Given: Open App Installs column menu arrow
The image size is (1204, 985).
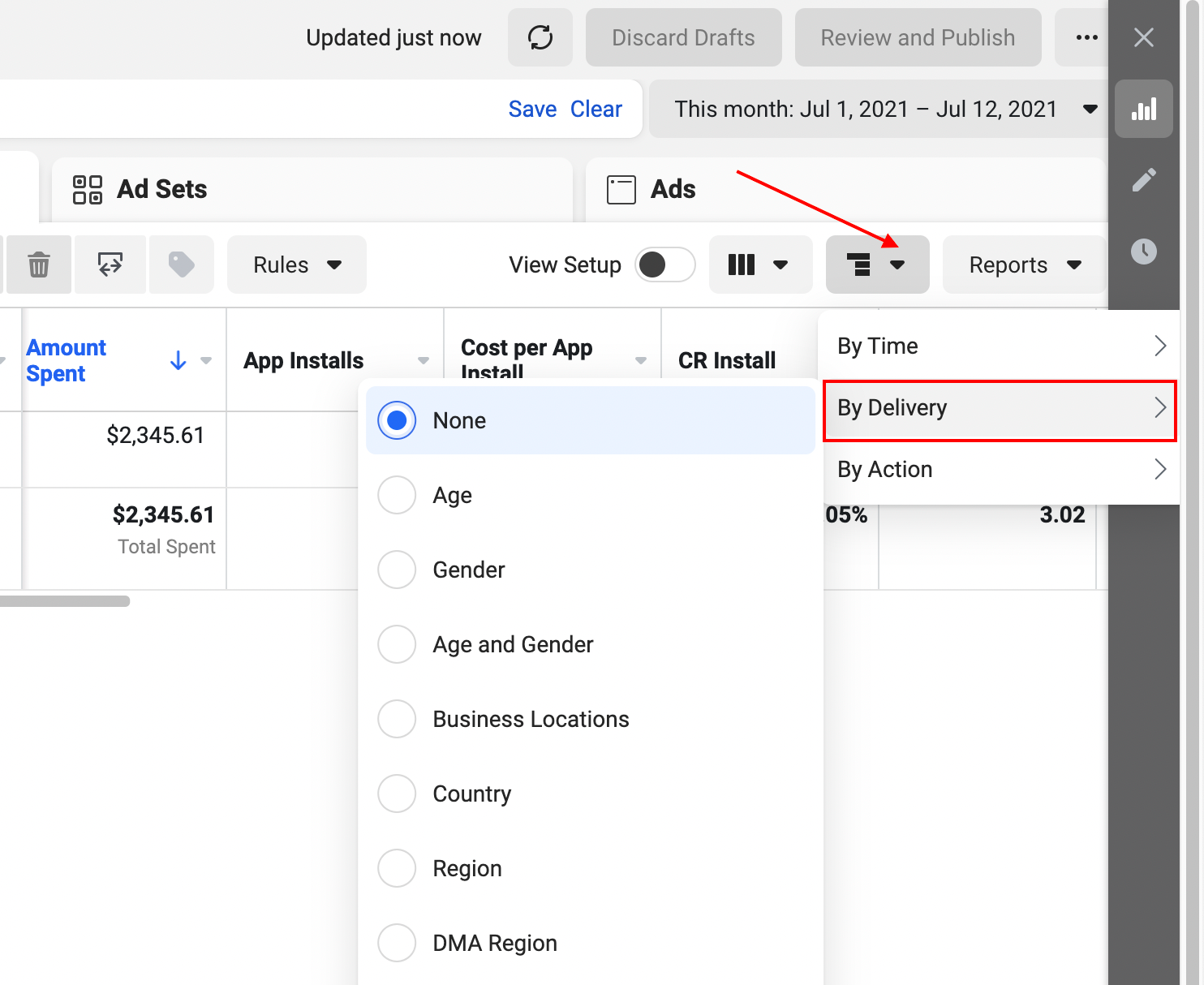Looking at the screenshot, I should [424, 361].
